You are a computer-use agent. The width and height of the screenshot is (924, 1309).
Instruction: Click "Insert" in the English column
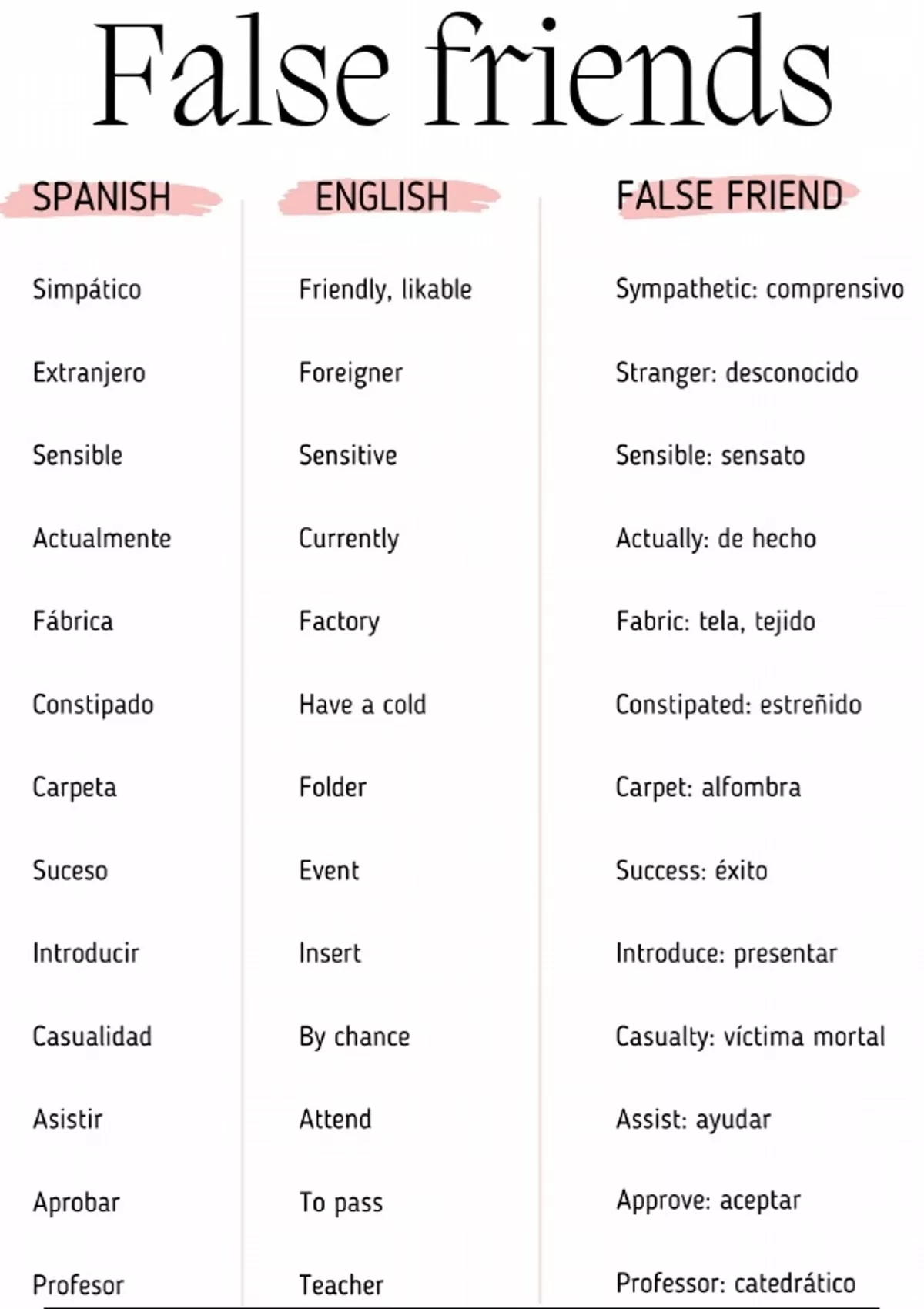330,953
